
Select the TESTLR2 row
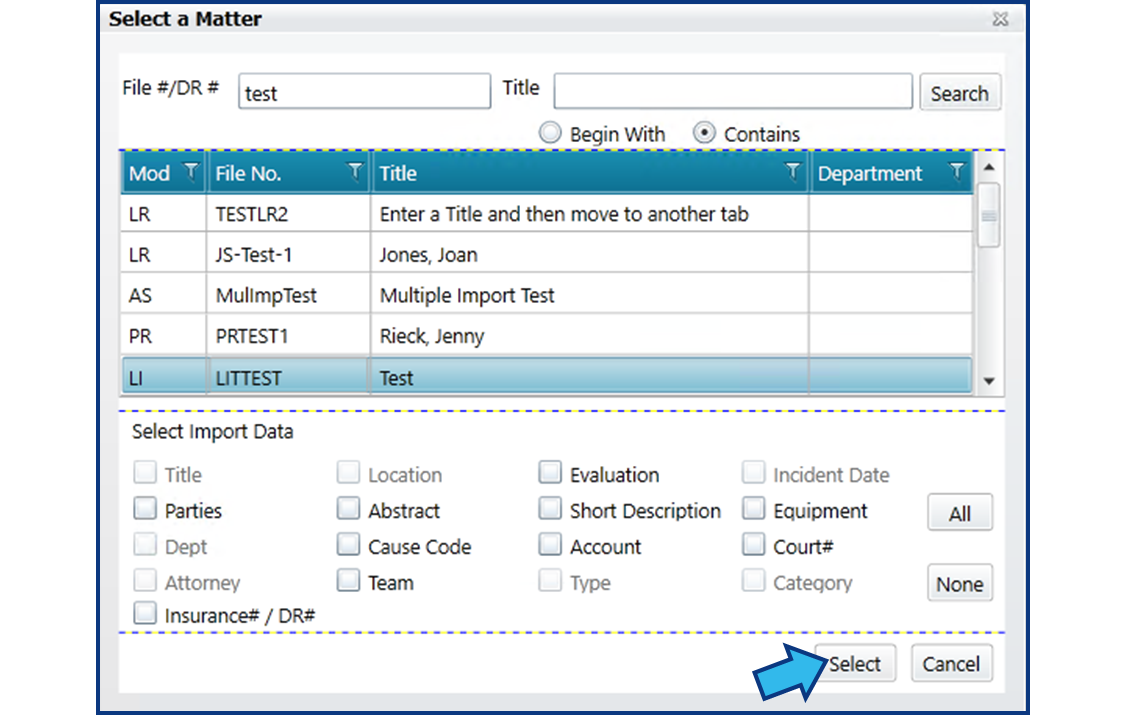pyautogui.click(x=547, y=214)
